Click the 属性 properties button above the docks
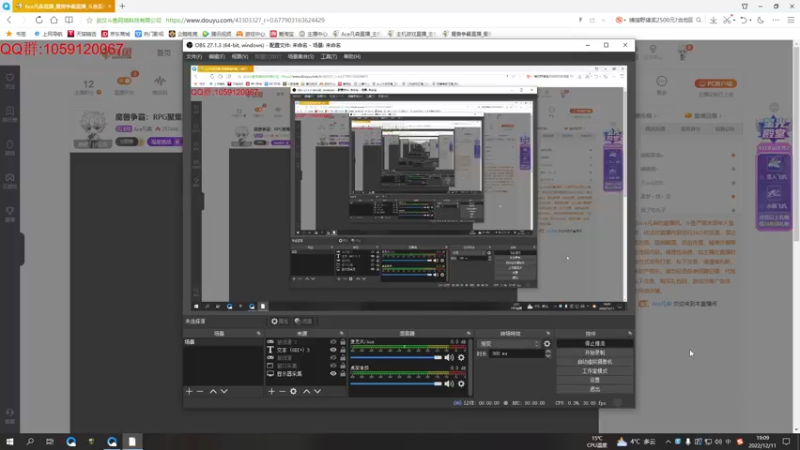This screenshot has width=800, height=450. click(280, 321)
